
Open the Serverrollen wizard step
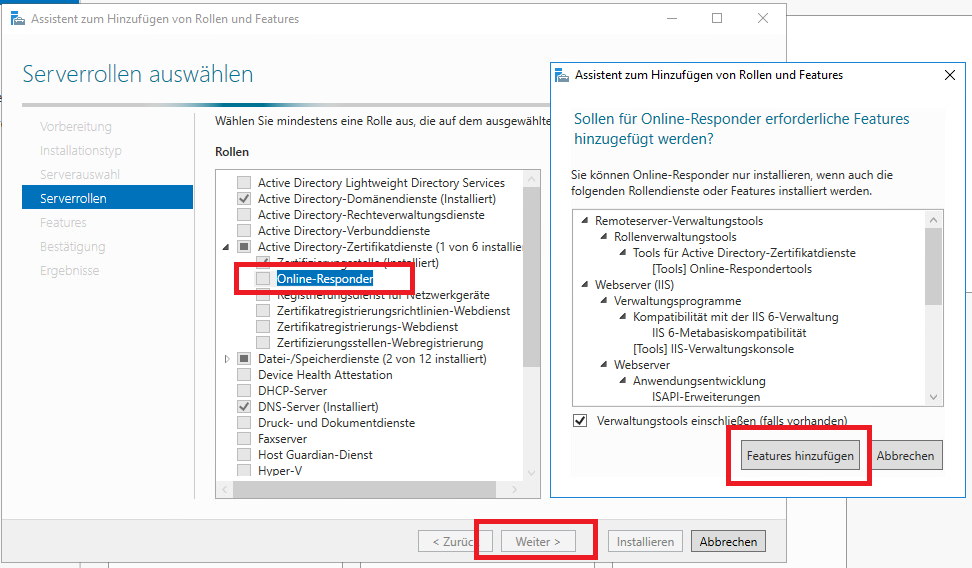(73, 198)
